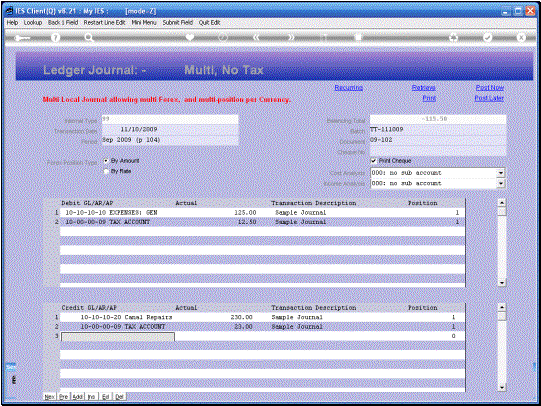Expand the second 'no sub account' dropdown
The width and height of the screenshot is (541, 406).
point(501,183)
